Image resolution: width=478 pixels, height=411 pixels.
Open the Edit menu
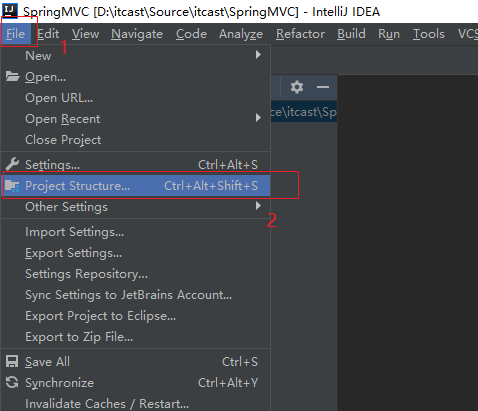(x=48, y=34)
